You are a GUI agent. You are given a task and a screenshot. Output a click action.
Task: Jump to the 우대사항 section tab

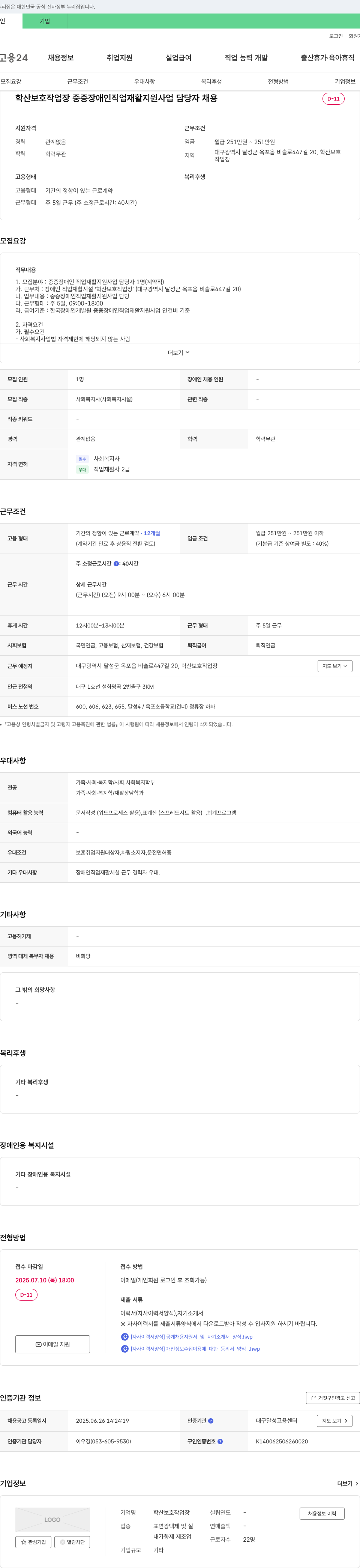click(x=145, y=81)
